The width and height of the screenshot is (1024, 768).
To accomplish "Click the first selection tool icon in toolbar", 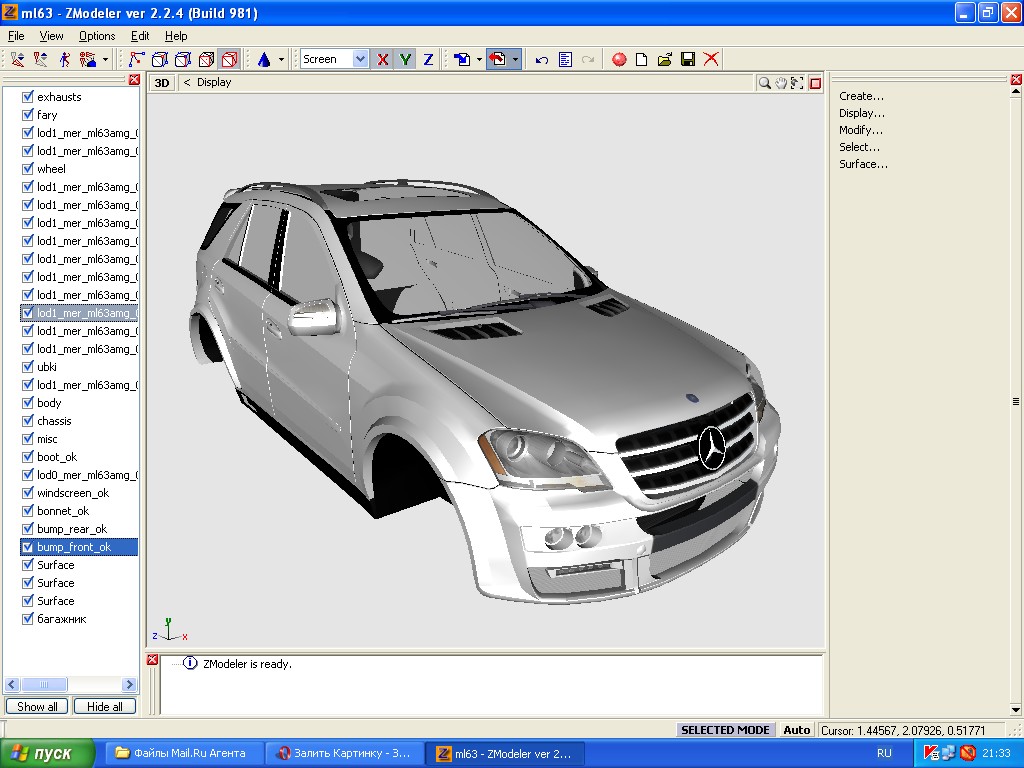I will pyautogui.click(x=17, y=59).
